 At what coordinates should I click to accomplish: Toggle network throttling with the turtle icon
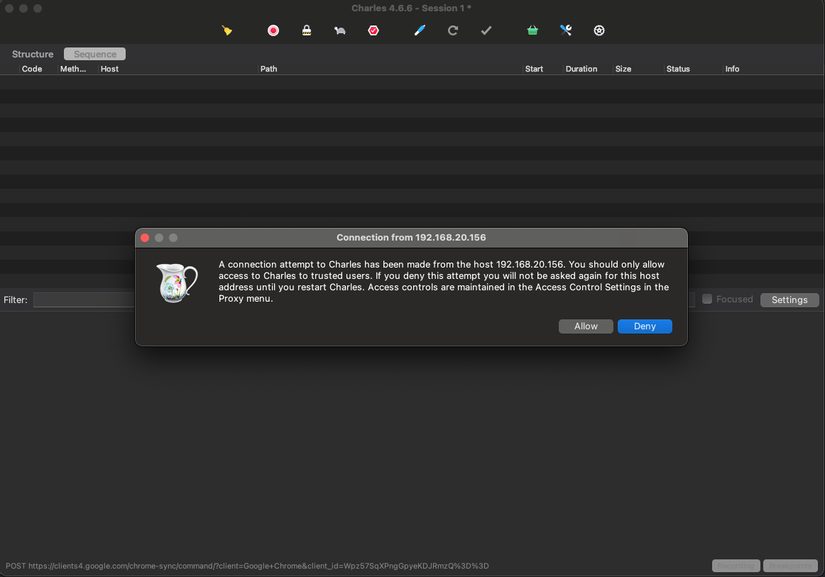tap(339, 30)
